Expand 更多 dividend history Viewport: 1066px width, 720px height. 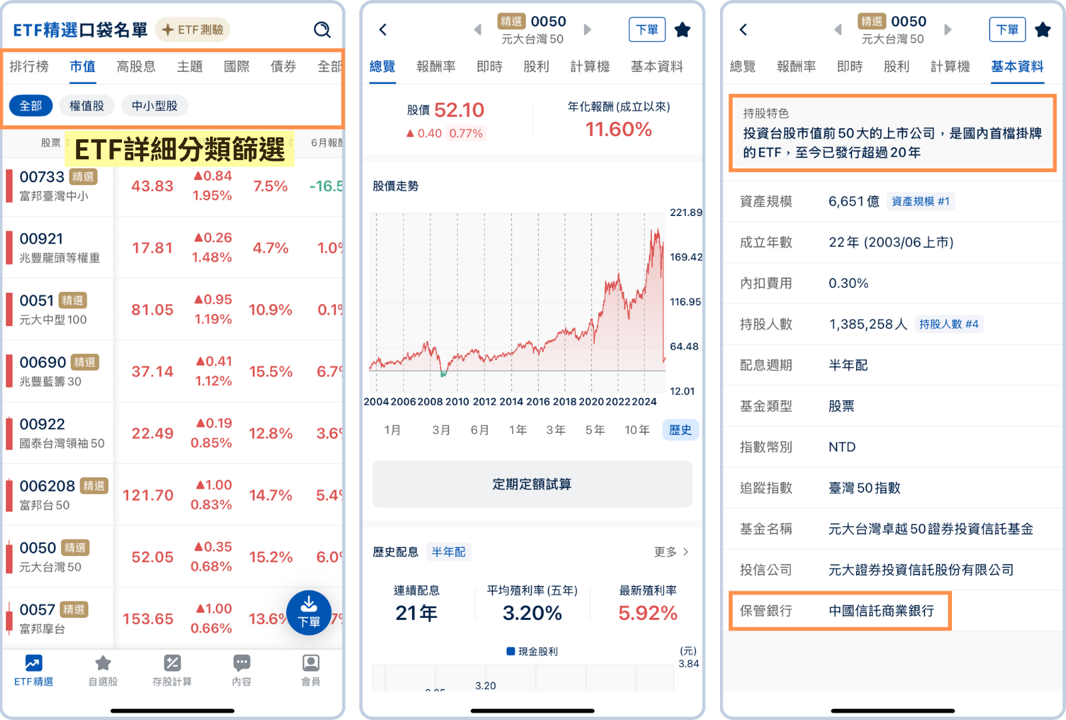(x=672, y=551)
